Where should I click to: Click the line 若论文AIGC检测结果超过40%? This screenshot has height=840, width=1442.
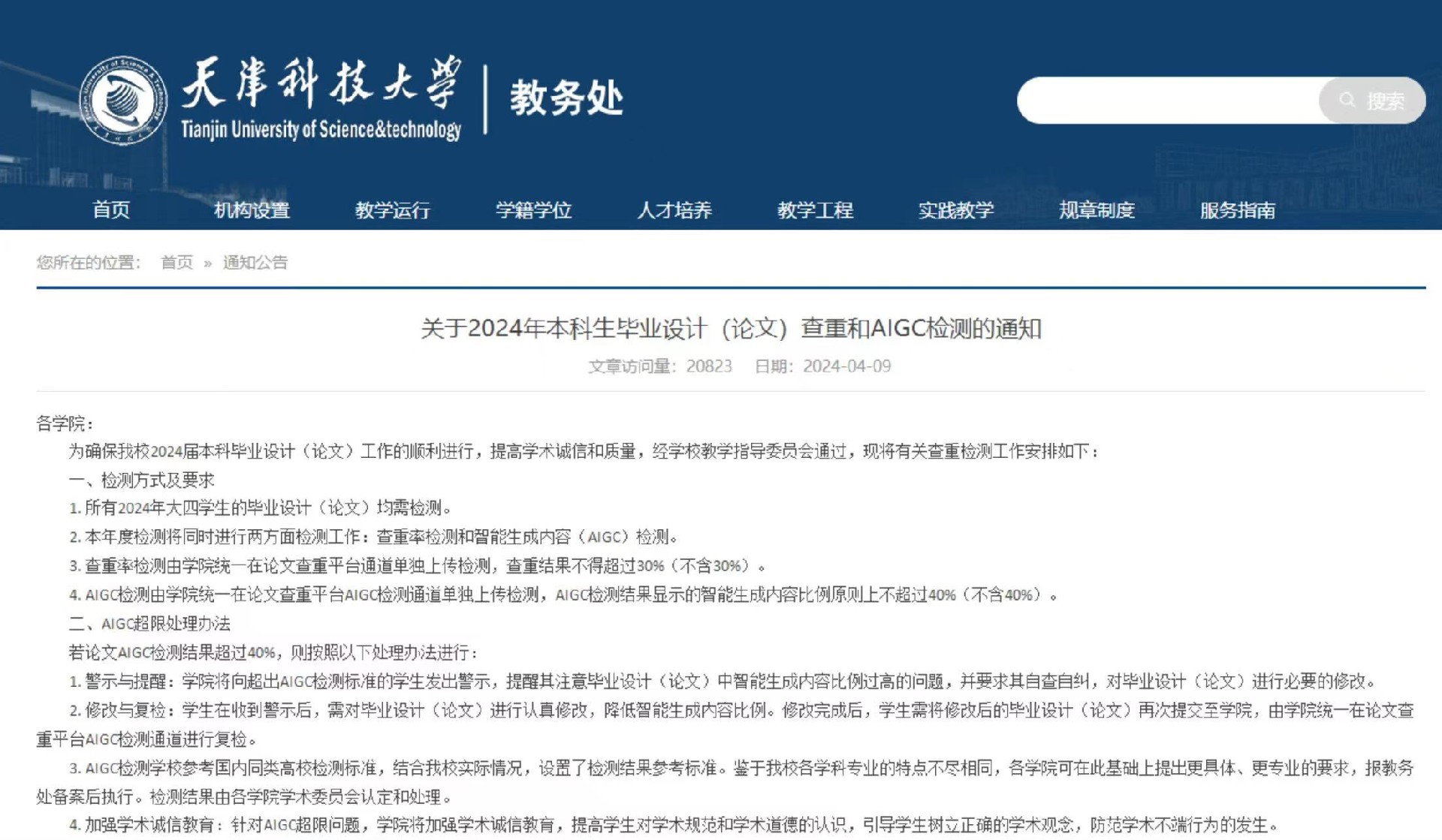click(x=273, y=652)
